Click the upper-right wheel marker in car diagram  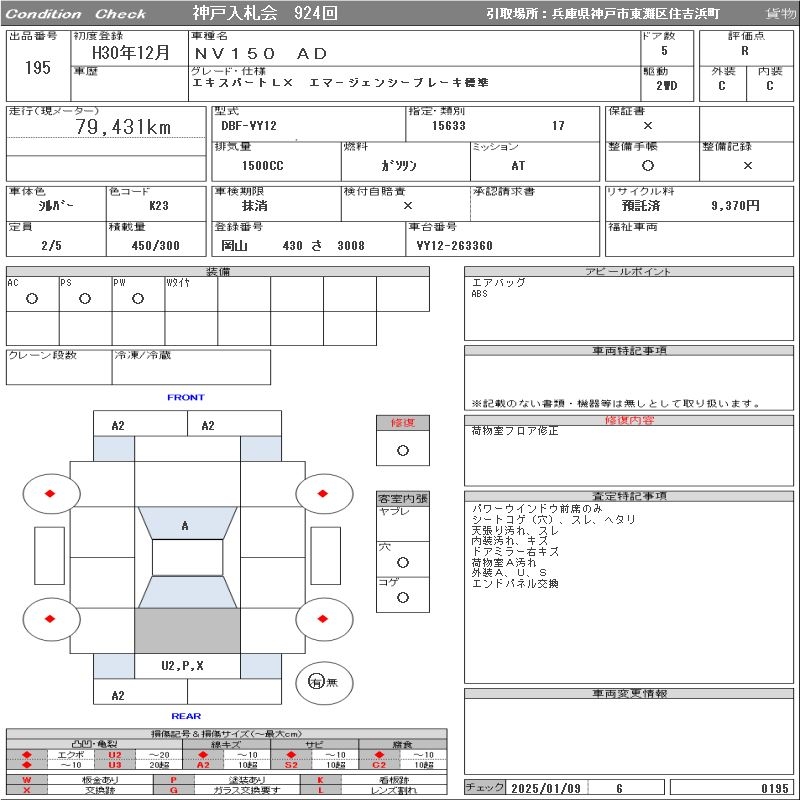[x=324, y=493]
